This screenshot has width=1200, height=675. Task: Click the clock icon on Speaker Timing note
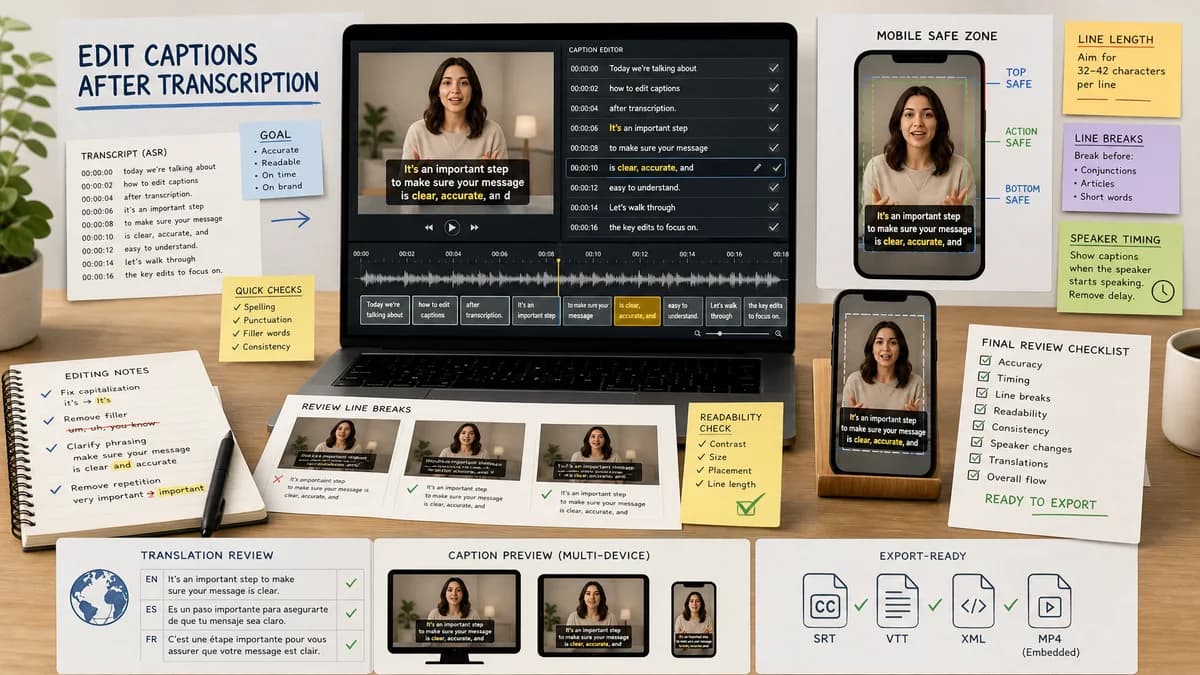[1163, 291]
